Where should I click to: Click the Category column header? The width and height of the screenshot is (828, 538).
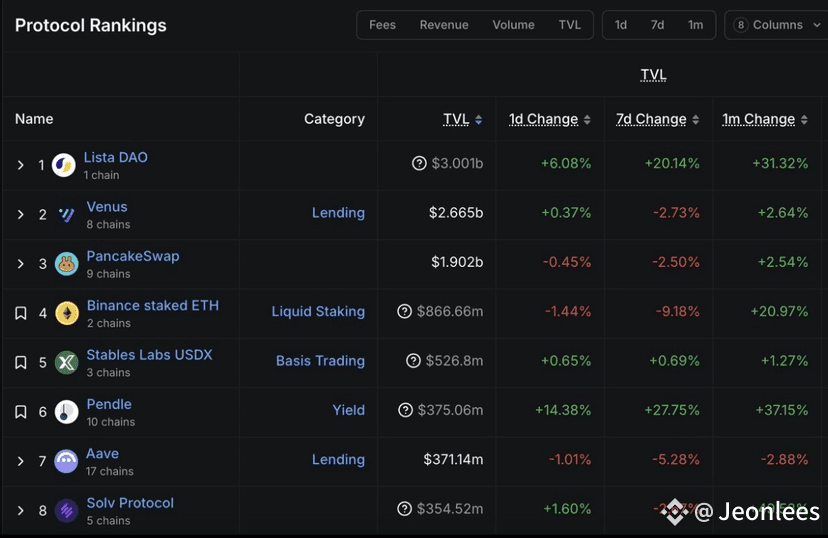pyautogui.click(x=334, y=119)
